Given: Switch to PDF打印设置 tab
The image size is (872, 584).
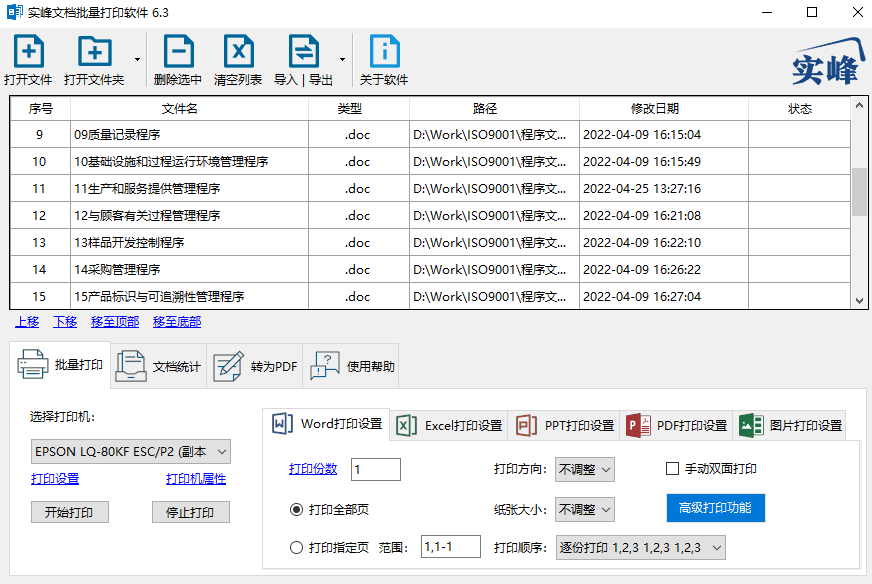Looking at the screenshot, I should pos(676,426).
